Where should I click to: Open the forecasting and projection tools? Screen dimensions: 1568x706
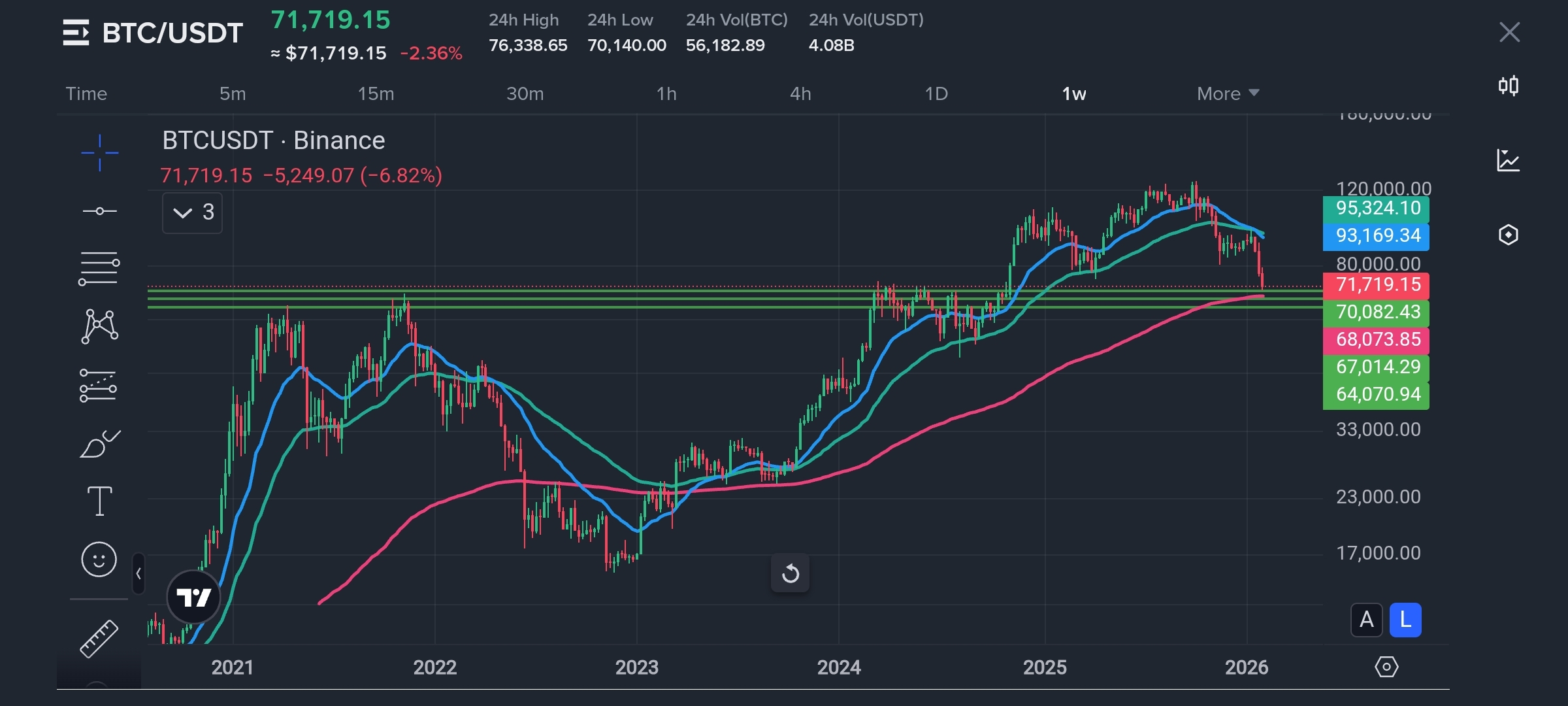pyautogui.click(x=98, y=385)
